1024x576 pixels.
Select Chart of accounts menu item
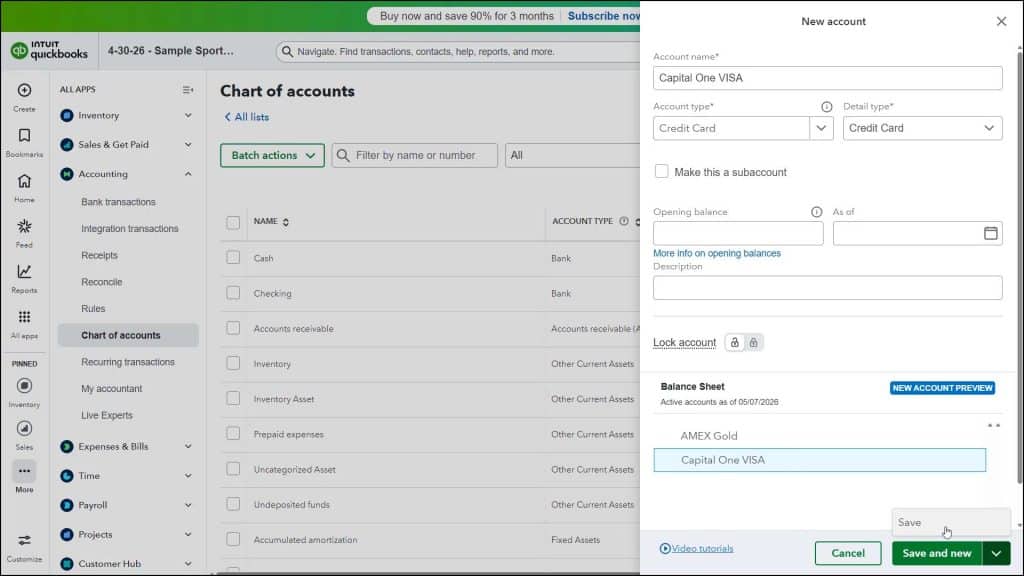pos(128,335)
